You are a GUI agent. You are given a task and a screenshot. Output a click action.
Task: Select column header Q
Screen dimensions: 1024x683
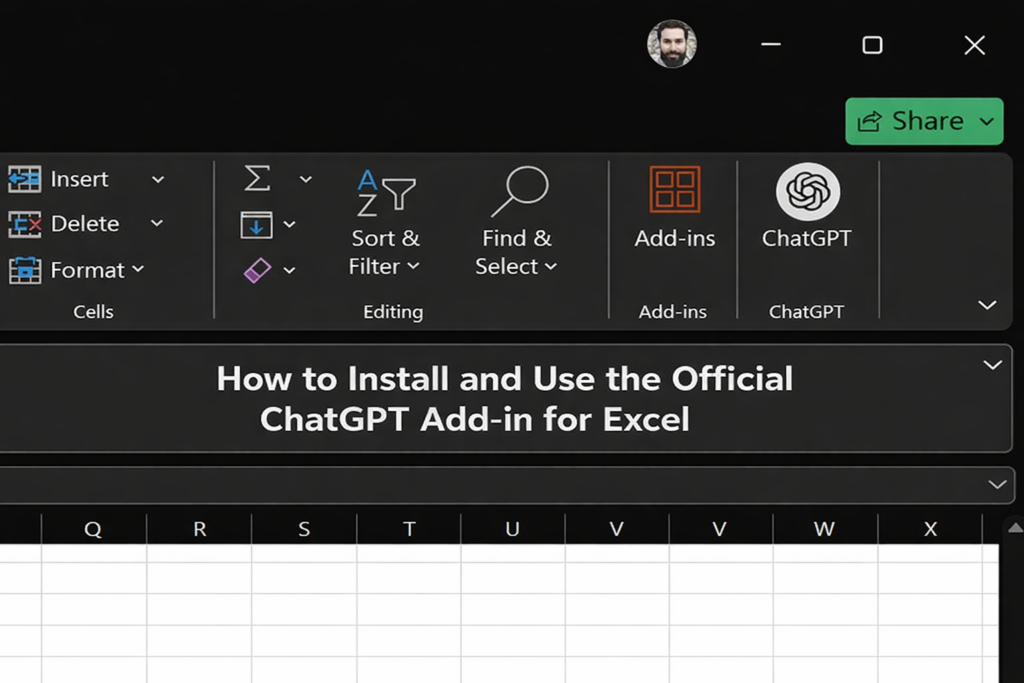(93, 530)
